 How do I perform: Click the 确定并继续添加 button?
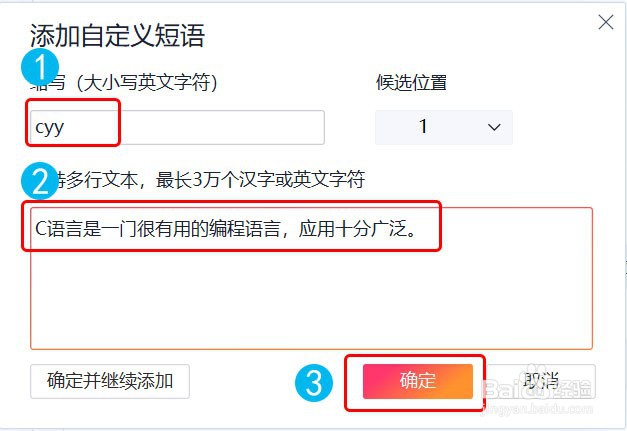coord(110,380)
